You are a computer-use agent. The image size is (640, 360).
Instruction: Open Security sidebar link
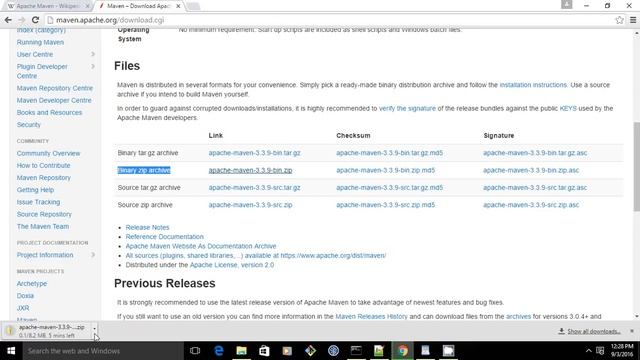tap(29, 125)
